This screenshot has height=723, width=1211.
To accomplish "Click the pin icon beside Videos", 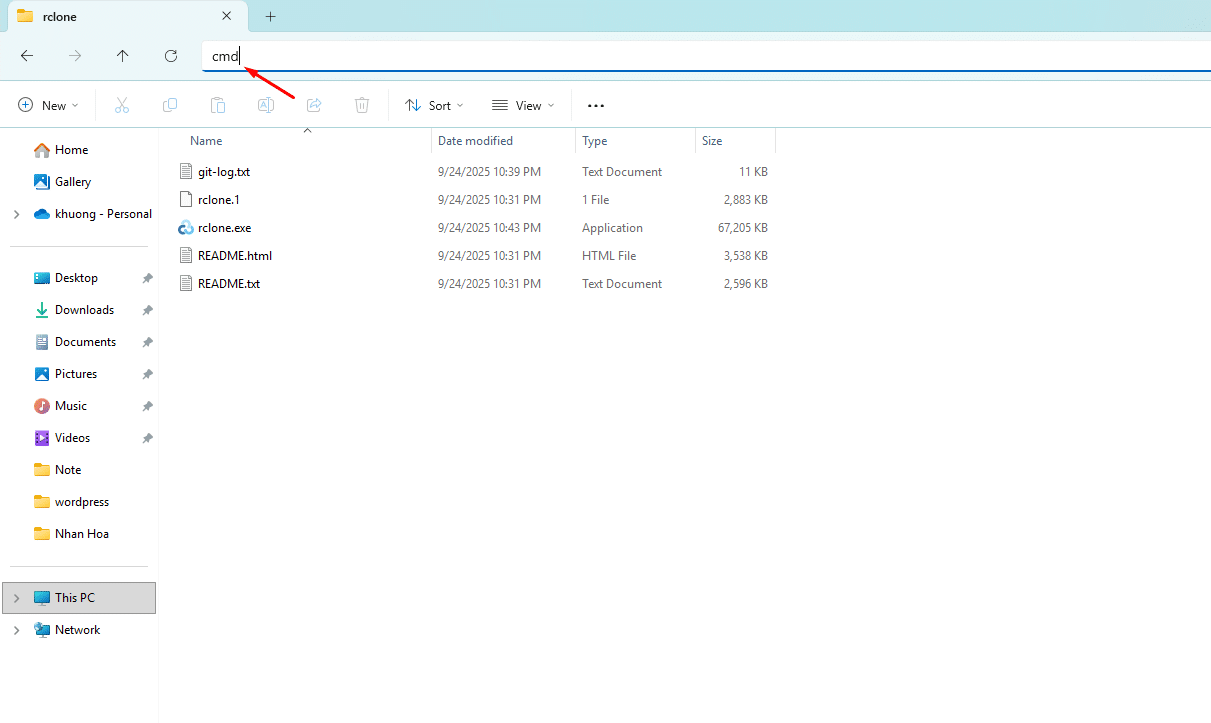I will tap(147, 438).
